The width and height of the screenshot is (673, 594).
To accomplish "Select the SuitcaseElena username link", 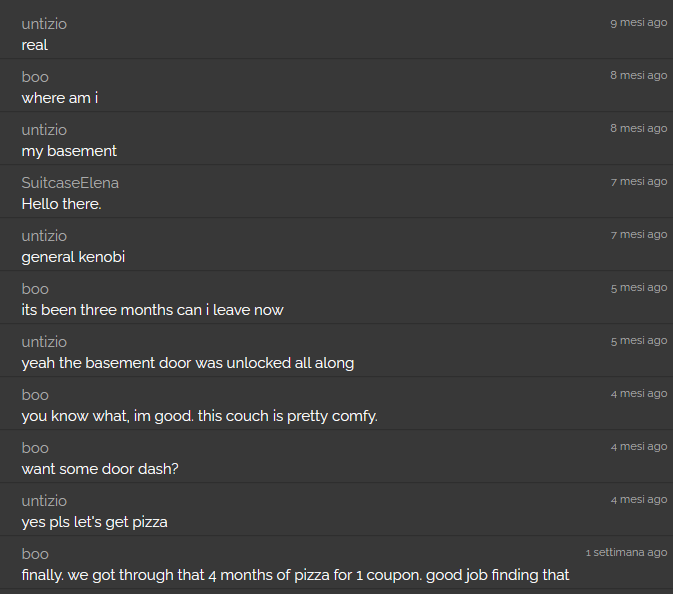I will pos(70,183).
